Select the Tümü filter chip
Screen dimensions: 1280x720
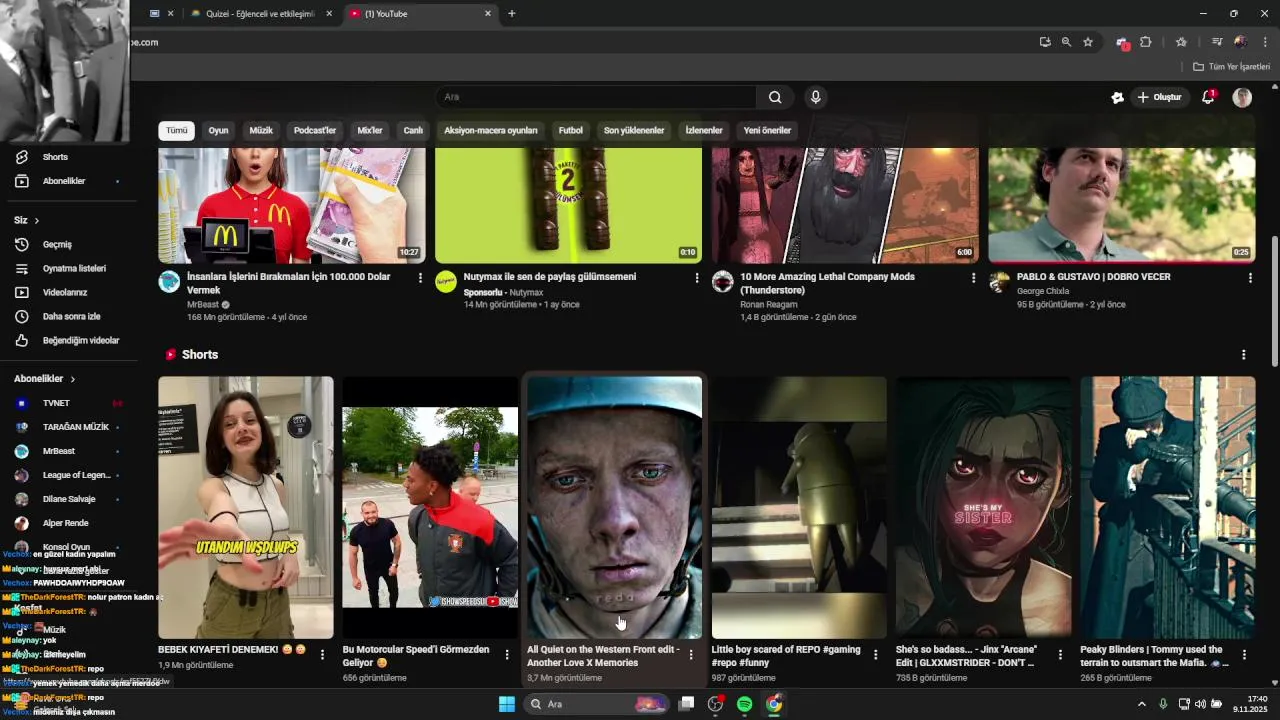177,130
